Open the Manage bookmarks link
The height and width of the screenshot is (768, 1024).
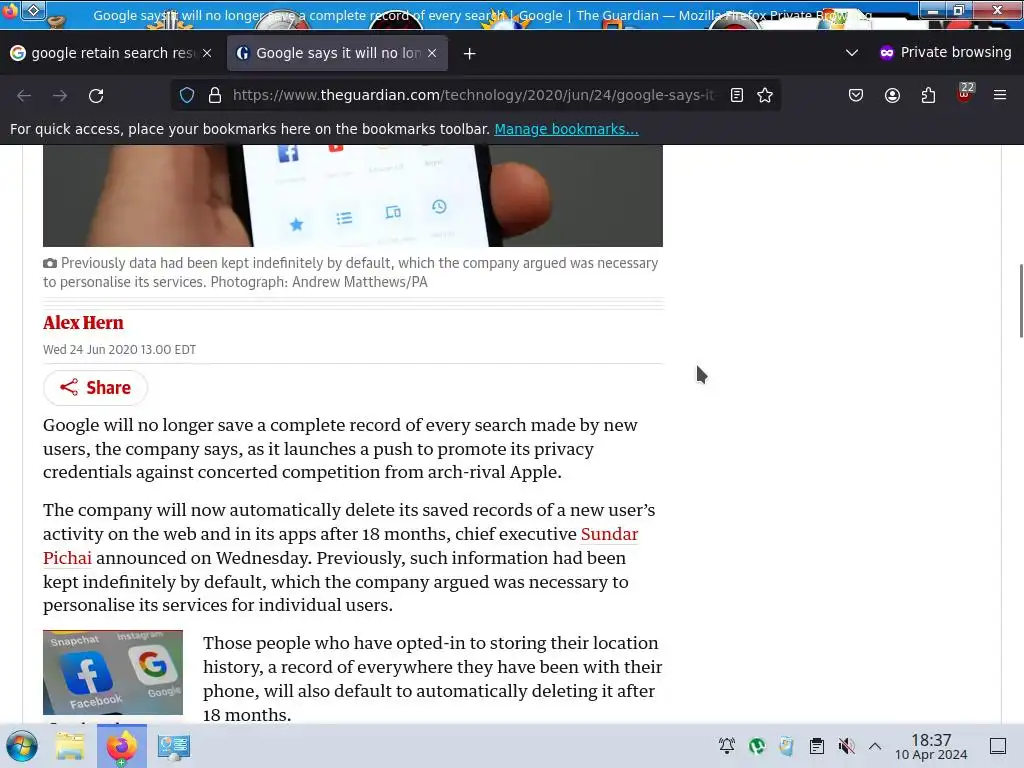tap(566, 129)
